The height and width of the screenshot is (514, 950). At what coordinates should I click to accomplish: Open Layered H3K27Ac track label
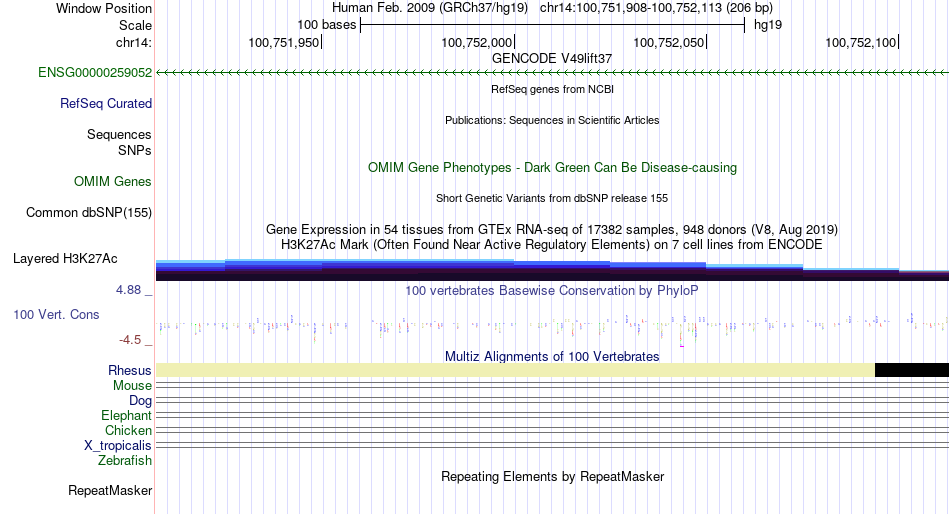65,259
